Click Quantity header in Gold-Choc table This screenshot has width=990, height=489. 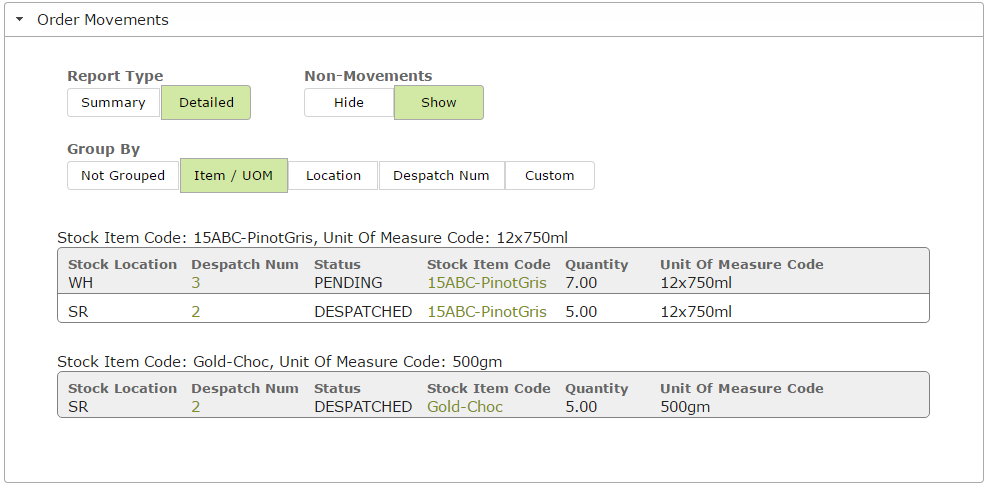click(597, 389)
